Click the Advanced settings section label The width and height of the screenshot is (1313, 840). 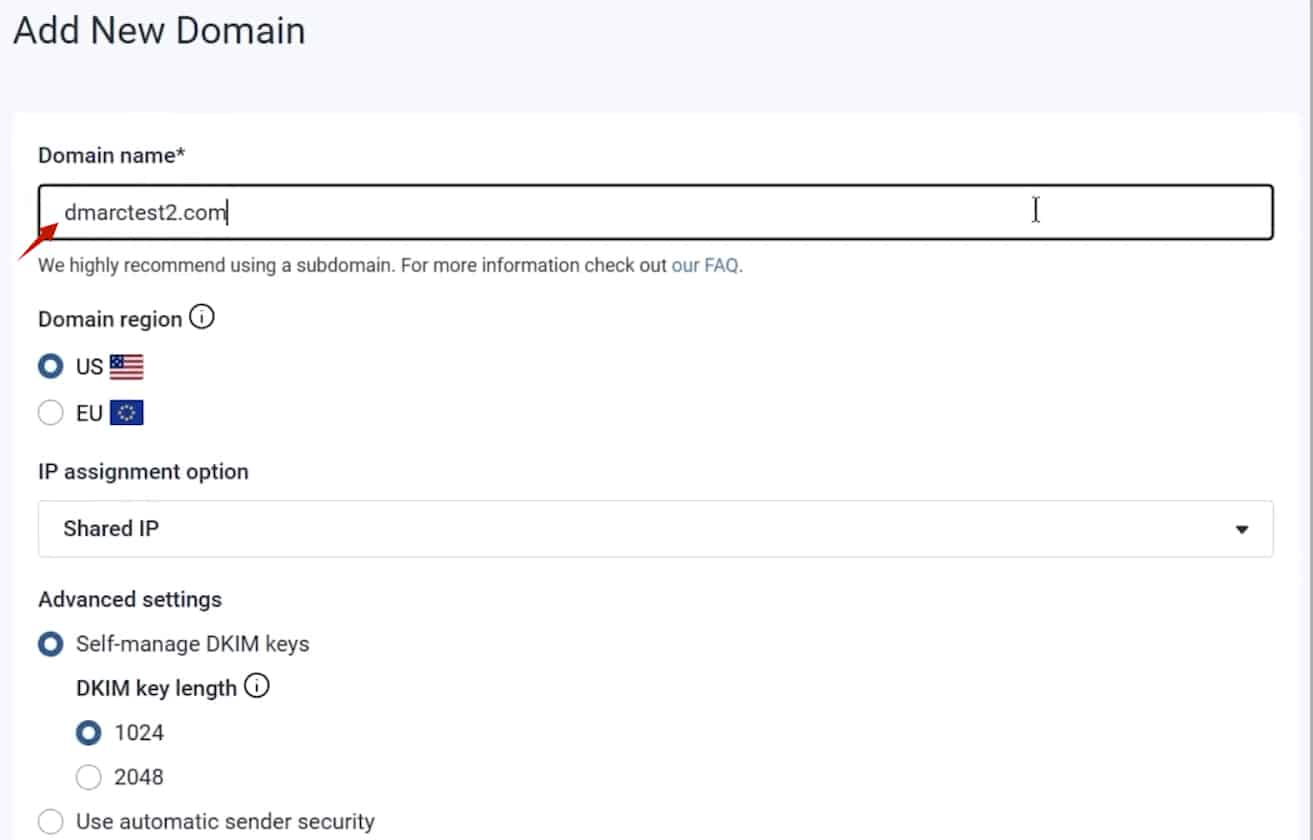coord(130,599)
